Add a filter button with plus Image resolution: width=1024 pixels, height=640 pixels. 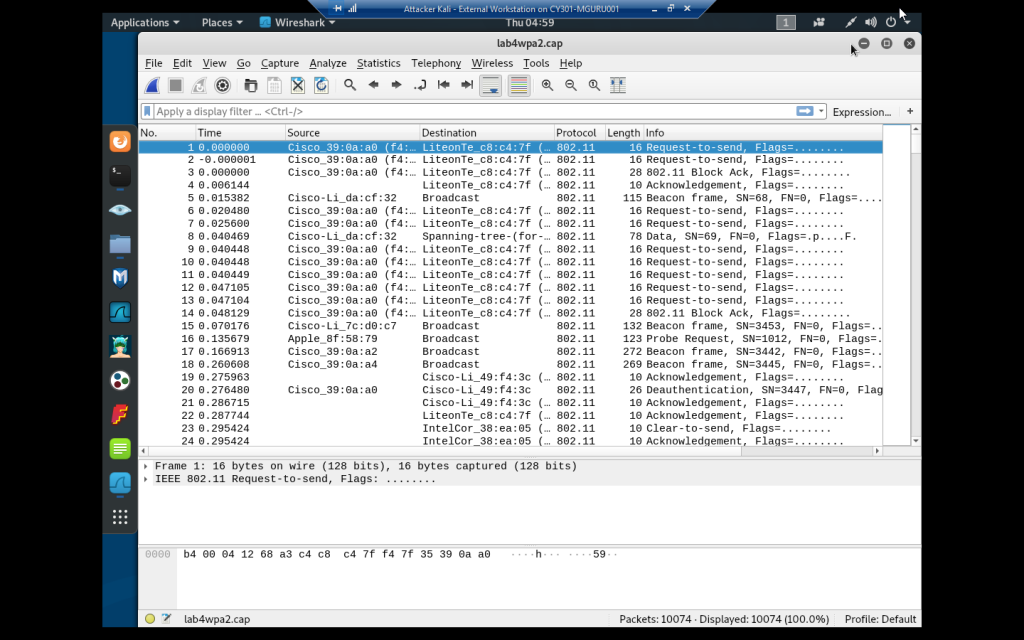tap(910, 111)
